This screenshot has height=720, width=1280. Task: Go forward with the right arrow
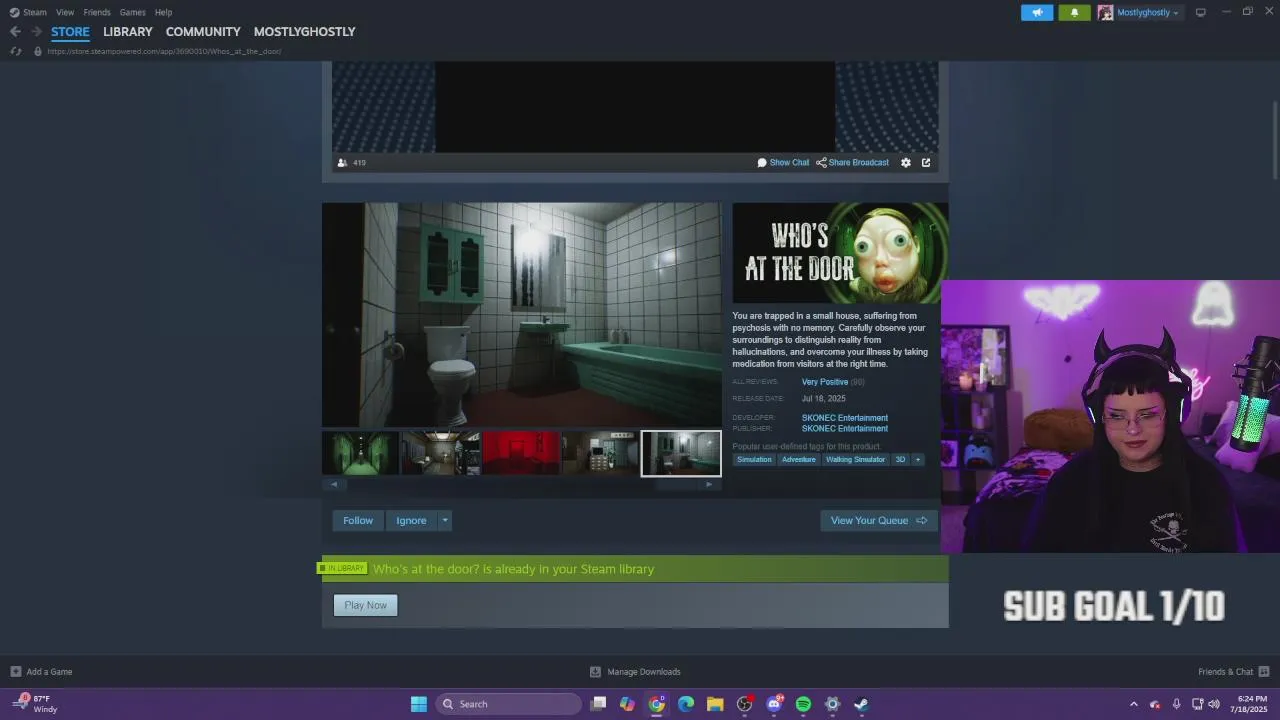36,32
